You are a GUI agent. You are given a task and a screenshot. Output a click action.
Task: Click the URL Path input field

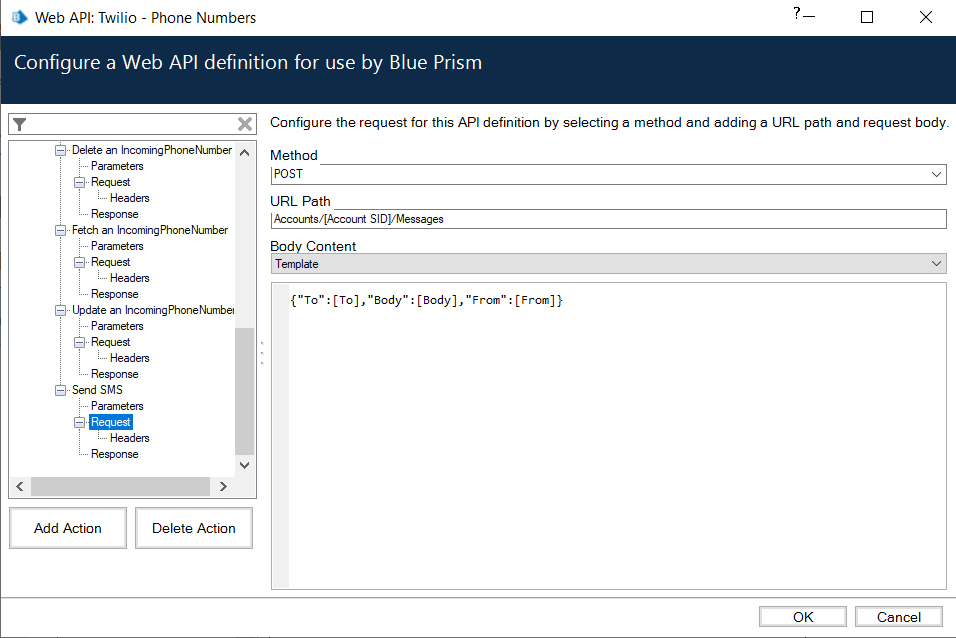pos(608,220)
